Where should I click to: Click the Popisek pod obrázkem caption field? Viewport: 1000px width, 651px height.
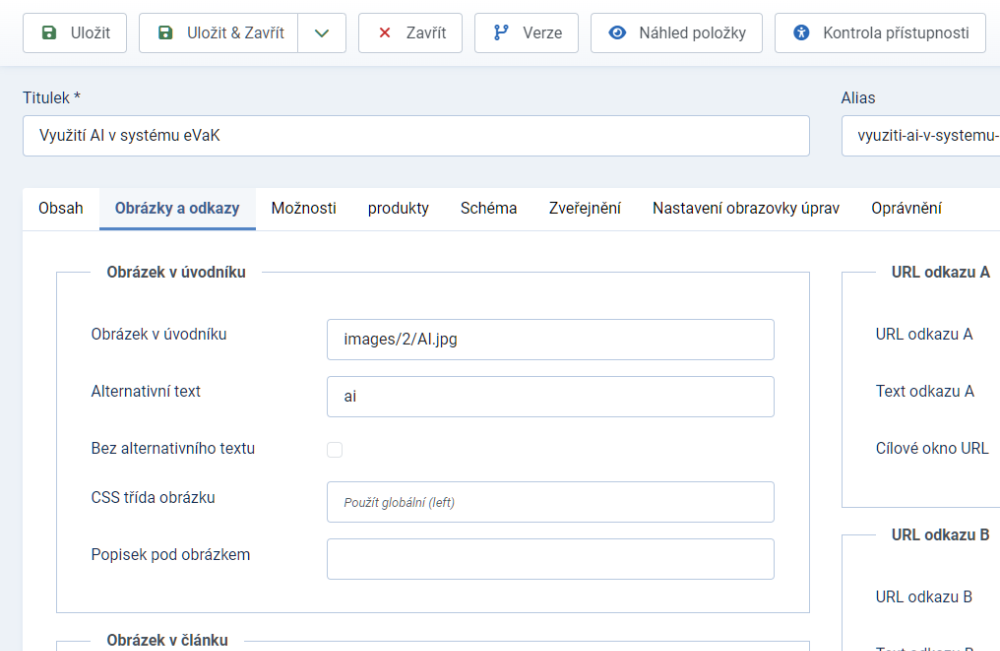tap(550, 559)
